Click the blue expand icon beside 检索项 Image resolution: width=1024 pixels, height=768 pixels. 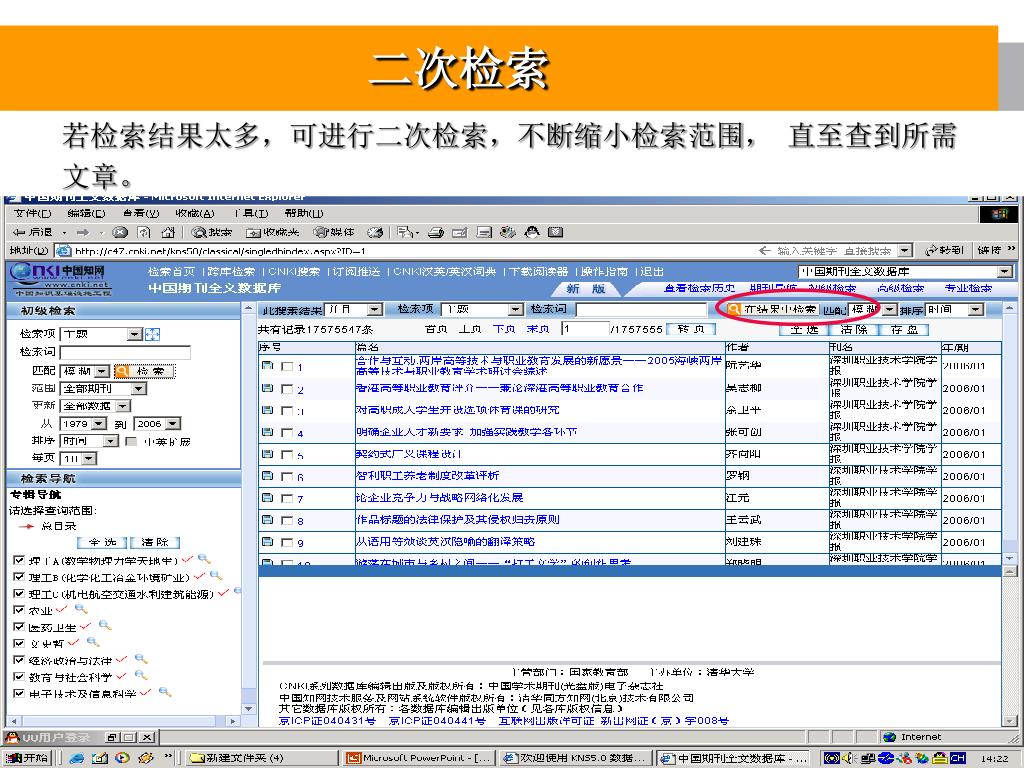point(152,334)
